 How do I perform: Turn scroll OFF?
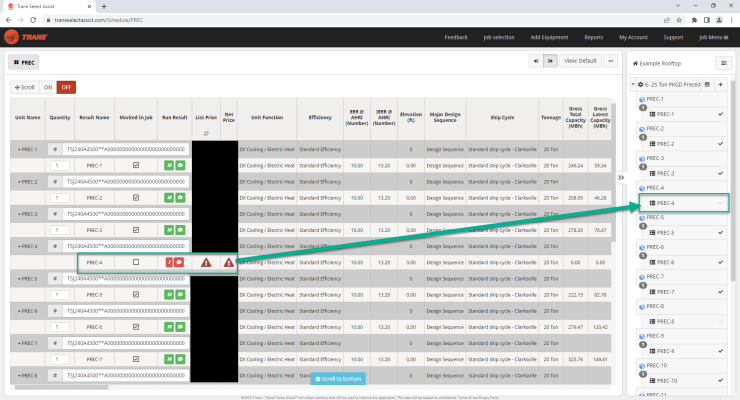pos(66,87)
